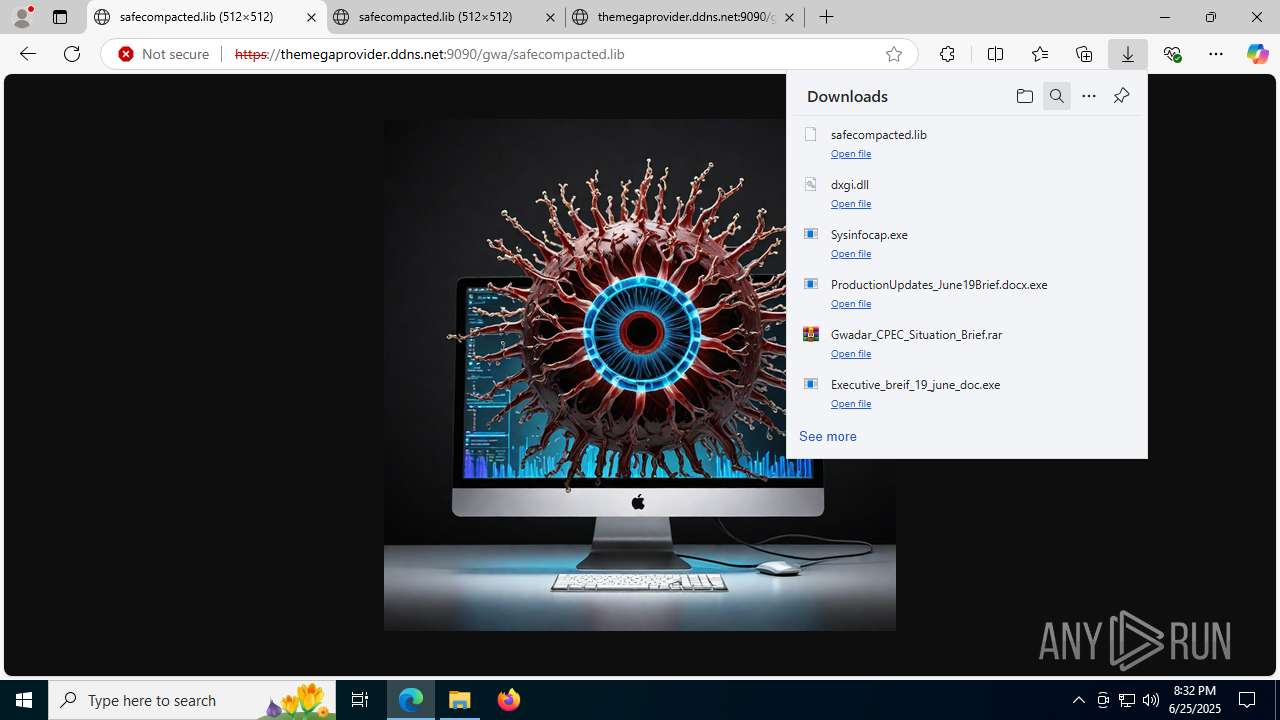The width and height of the screenshot is (1280, 720).
Task: Open the Collections icon
Action: [1084, 54]
